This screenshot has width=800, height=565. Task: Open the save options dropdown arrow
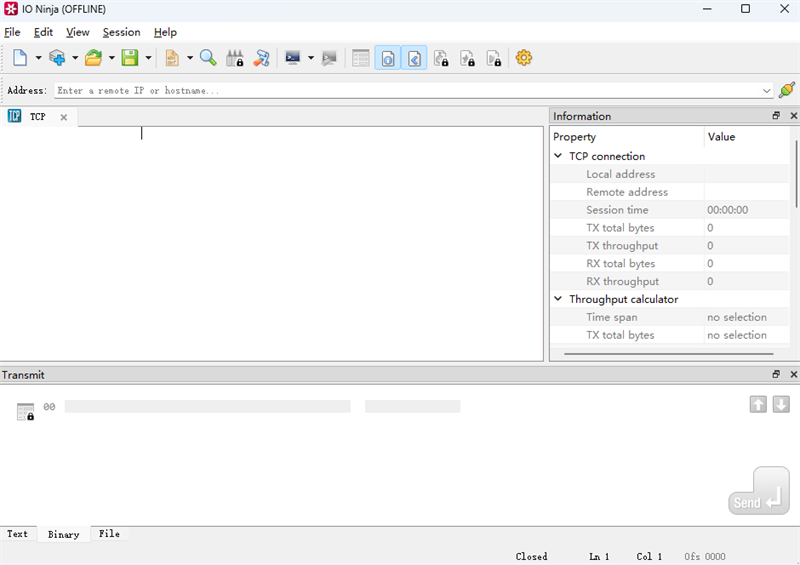coord(148,58)
